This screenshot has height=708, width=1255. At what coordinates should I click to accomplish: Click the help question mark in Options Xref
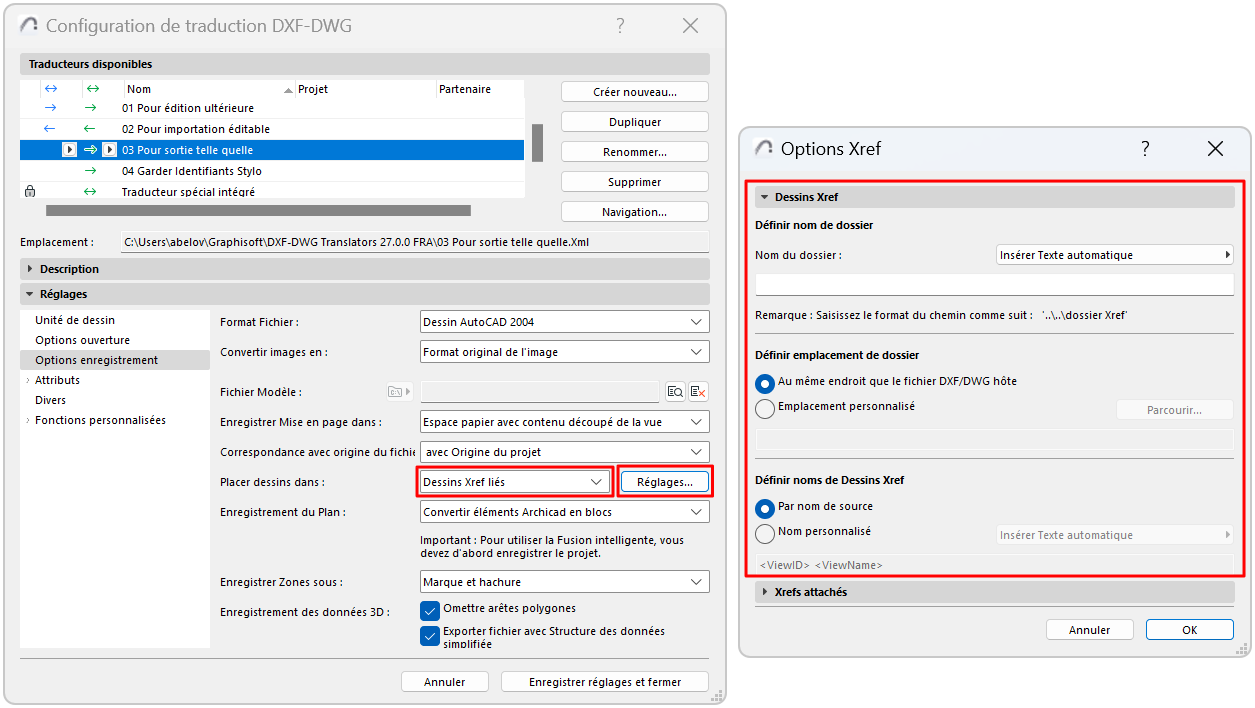click(1145, 149)
